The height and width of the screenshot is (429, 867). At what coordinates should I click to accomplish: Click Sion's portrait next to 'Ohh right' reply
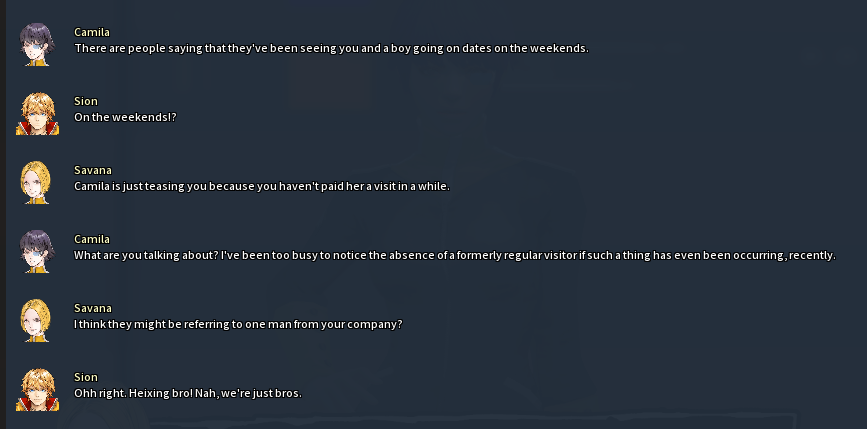click(37, 389)
